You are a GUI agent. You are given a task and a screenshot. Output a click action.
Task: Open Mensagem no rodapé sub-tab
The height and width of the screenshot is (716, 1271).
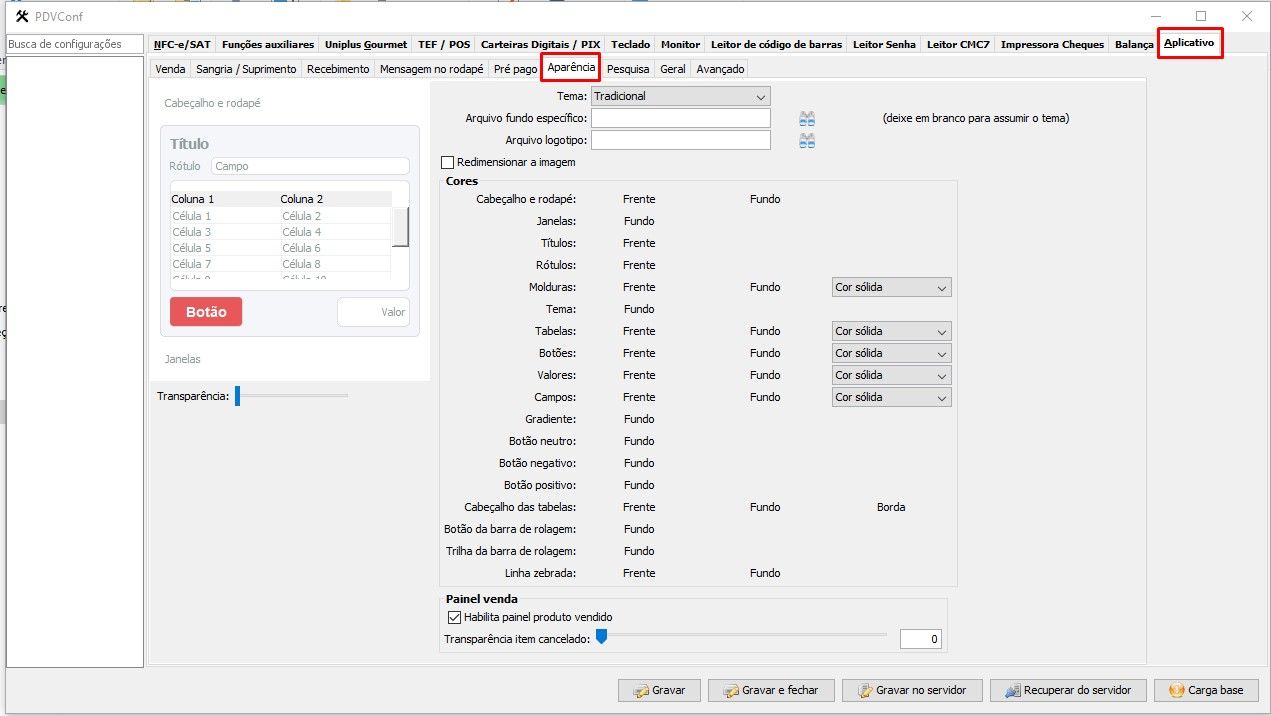click(431, 69)
